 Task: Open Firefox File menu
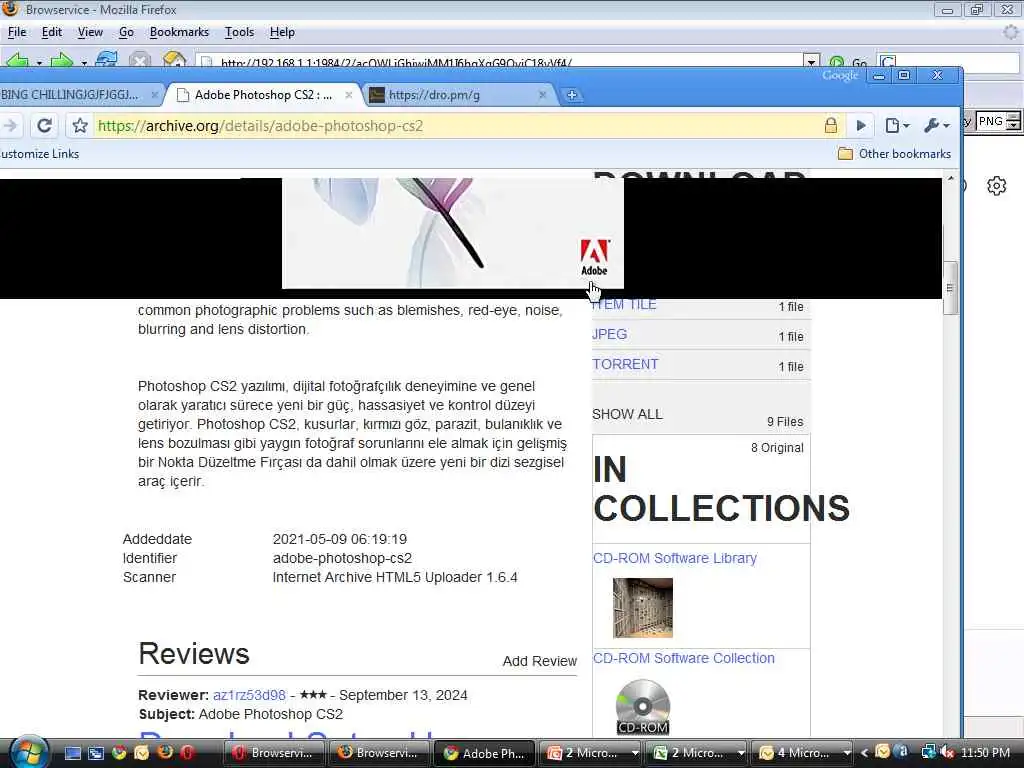[17, 32]
